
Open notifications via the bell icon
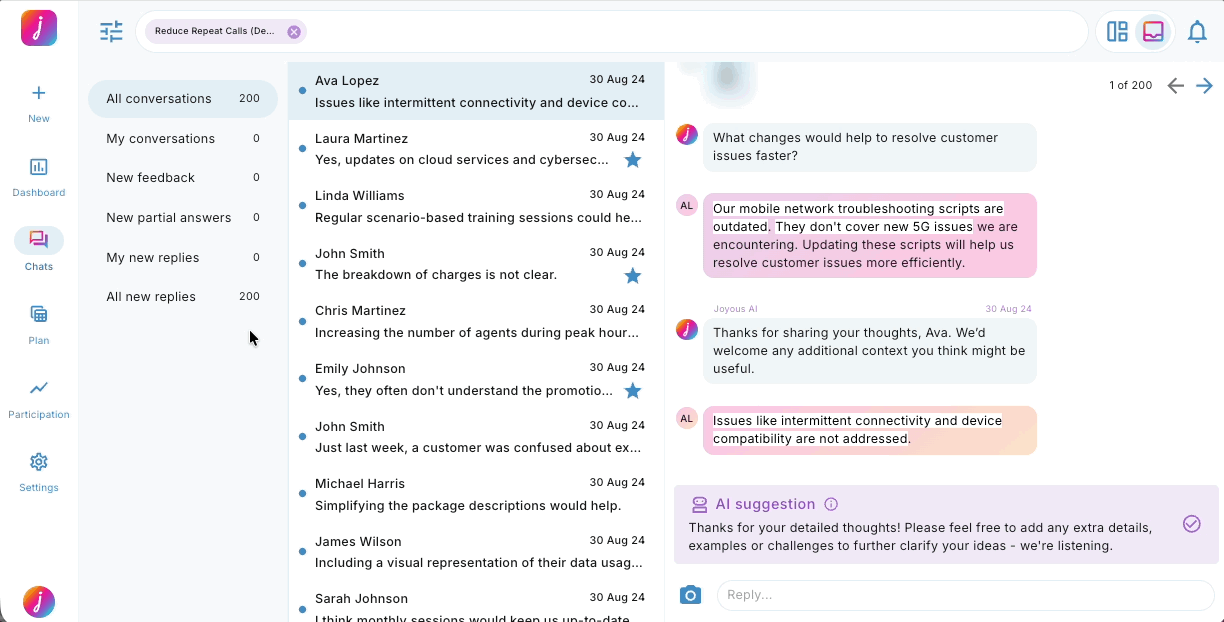click(1197, 31)
